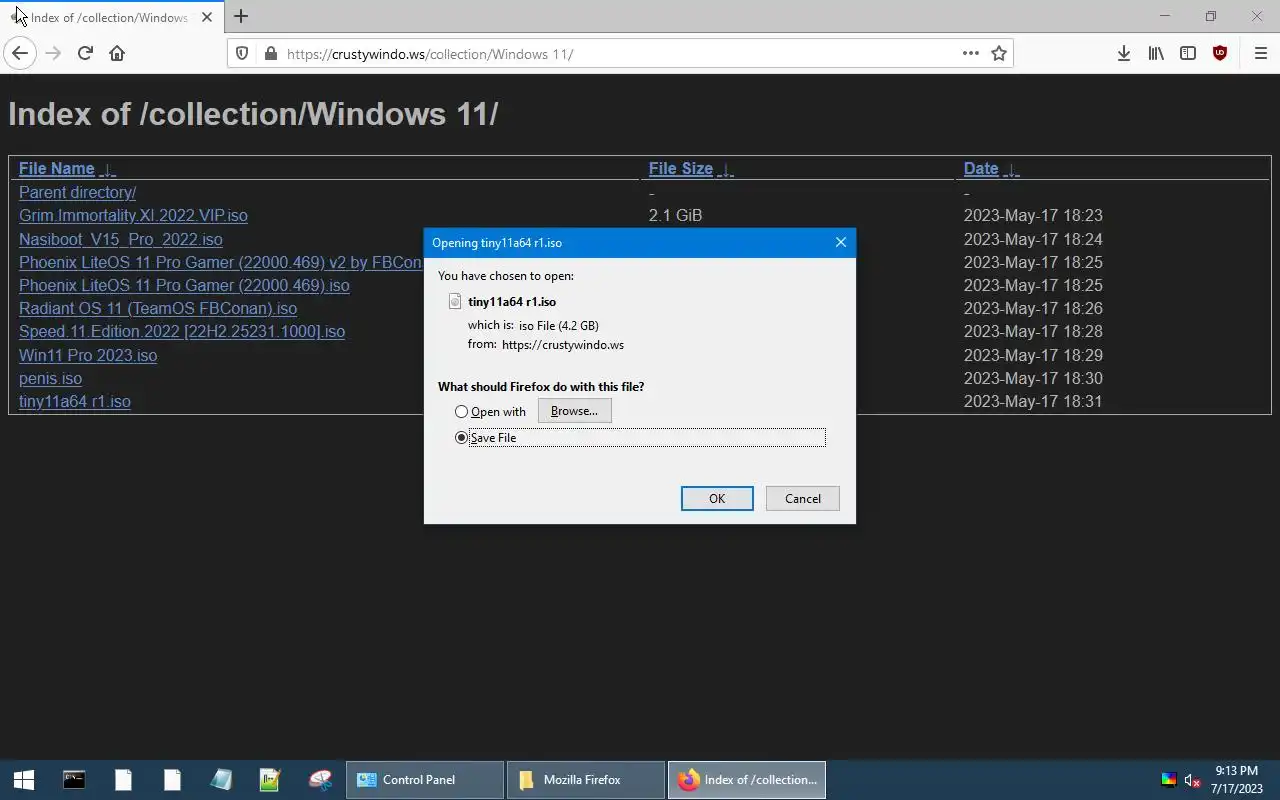Toggle File Size sort direction arrow
Screen dimensions: 1280x800
pos(726,169)
